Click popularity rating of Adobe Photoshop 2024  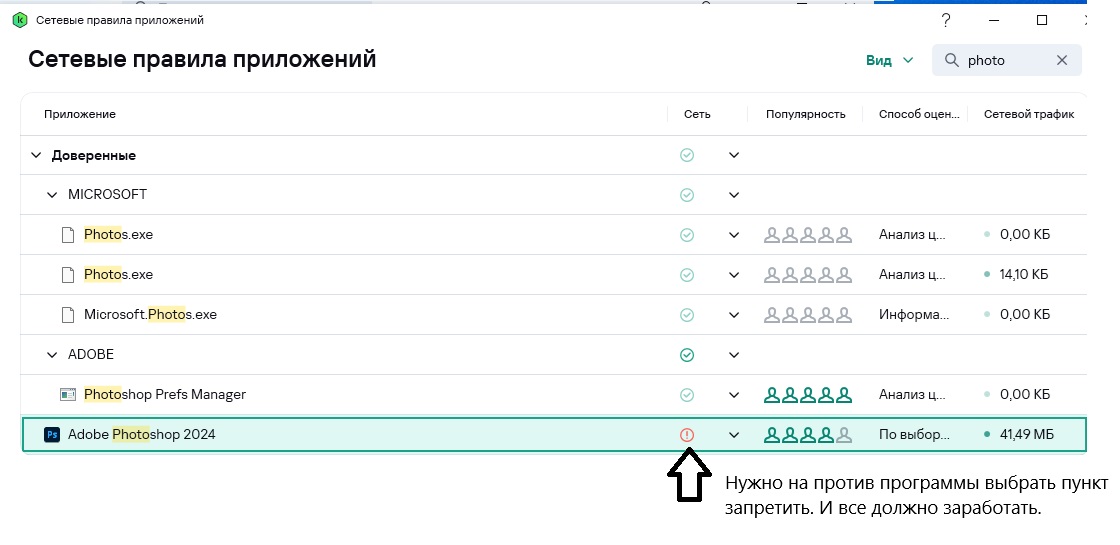point(809,434)
